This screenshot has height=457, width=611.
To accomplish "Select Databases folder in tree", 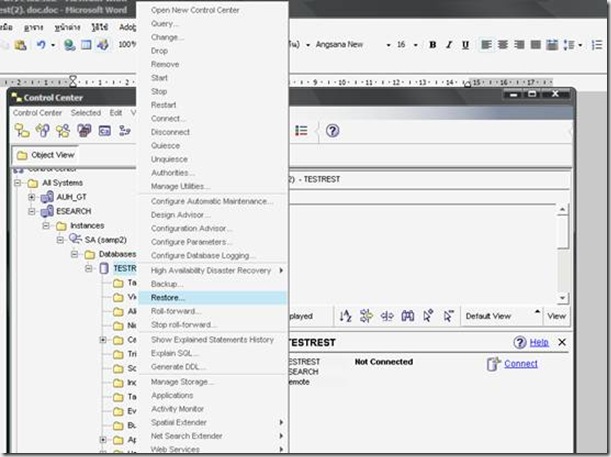I will (x=117, y=254).
